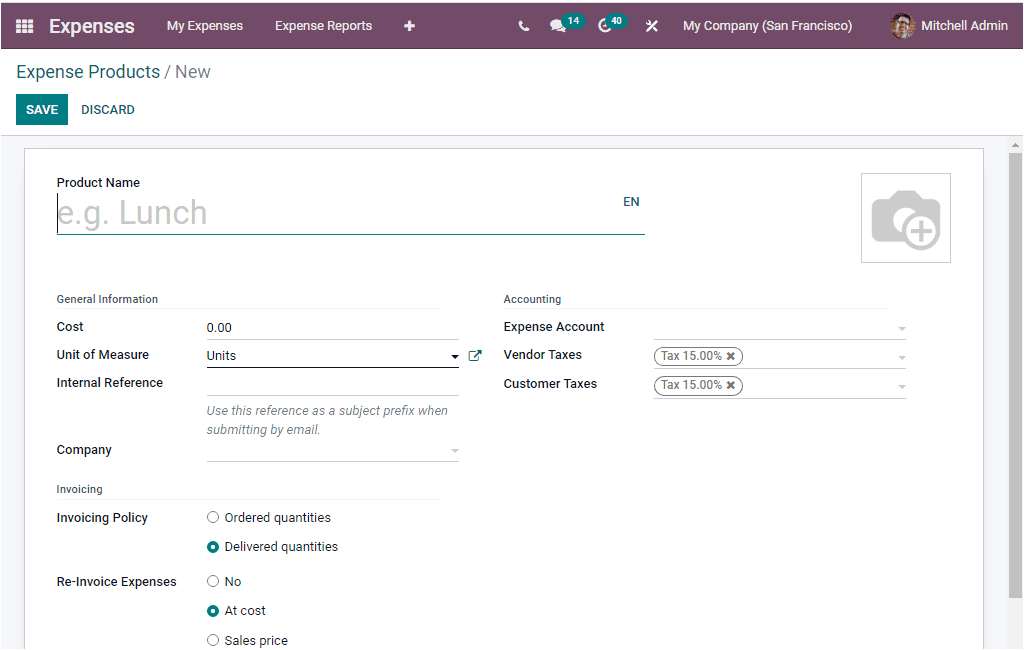Select No for Re-Invoice Expenses

(x=212, y=581)
